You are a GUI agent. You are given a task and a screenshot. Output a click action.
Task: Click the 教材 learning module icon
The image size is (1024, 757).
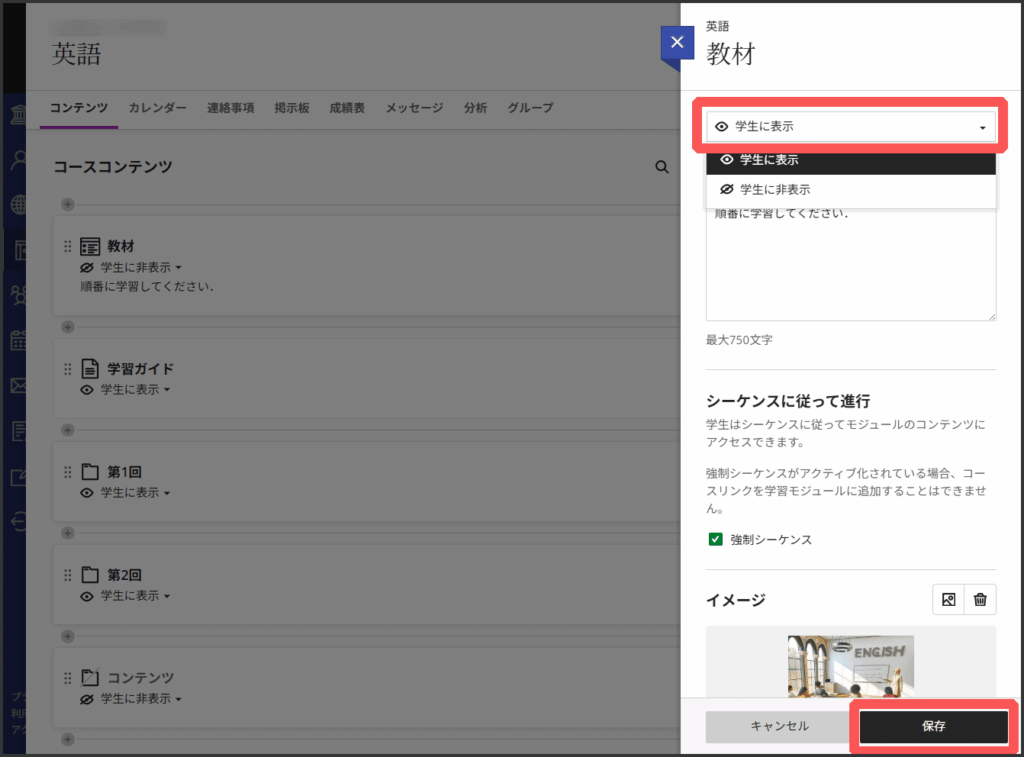(x=90, y=246)
